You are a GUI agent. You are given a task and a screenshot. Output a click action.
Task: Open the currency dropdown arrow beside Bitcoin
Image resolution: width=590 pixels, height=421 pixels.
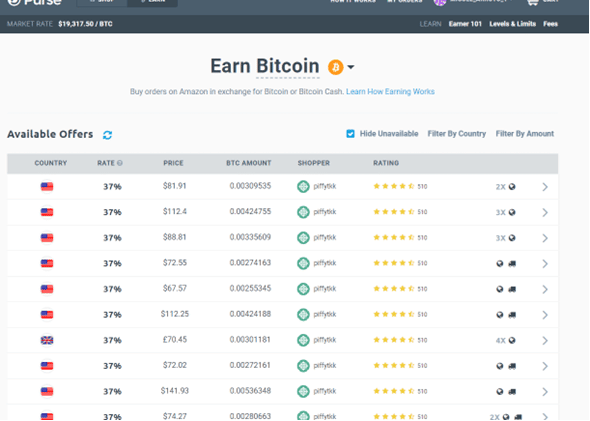(351, 67)
